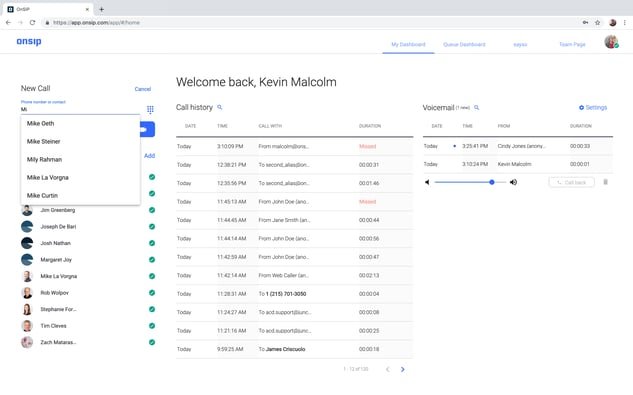Open a new browser tab
The width and height of the screenshot is (633, 395).
tap(101, 9)
